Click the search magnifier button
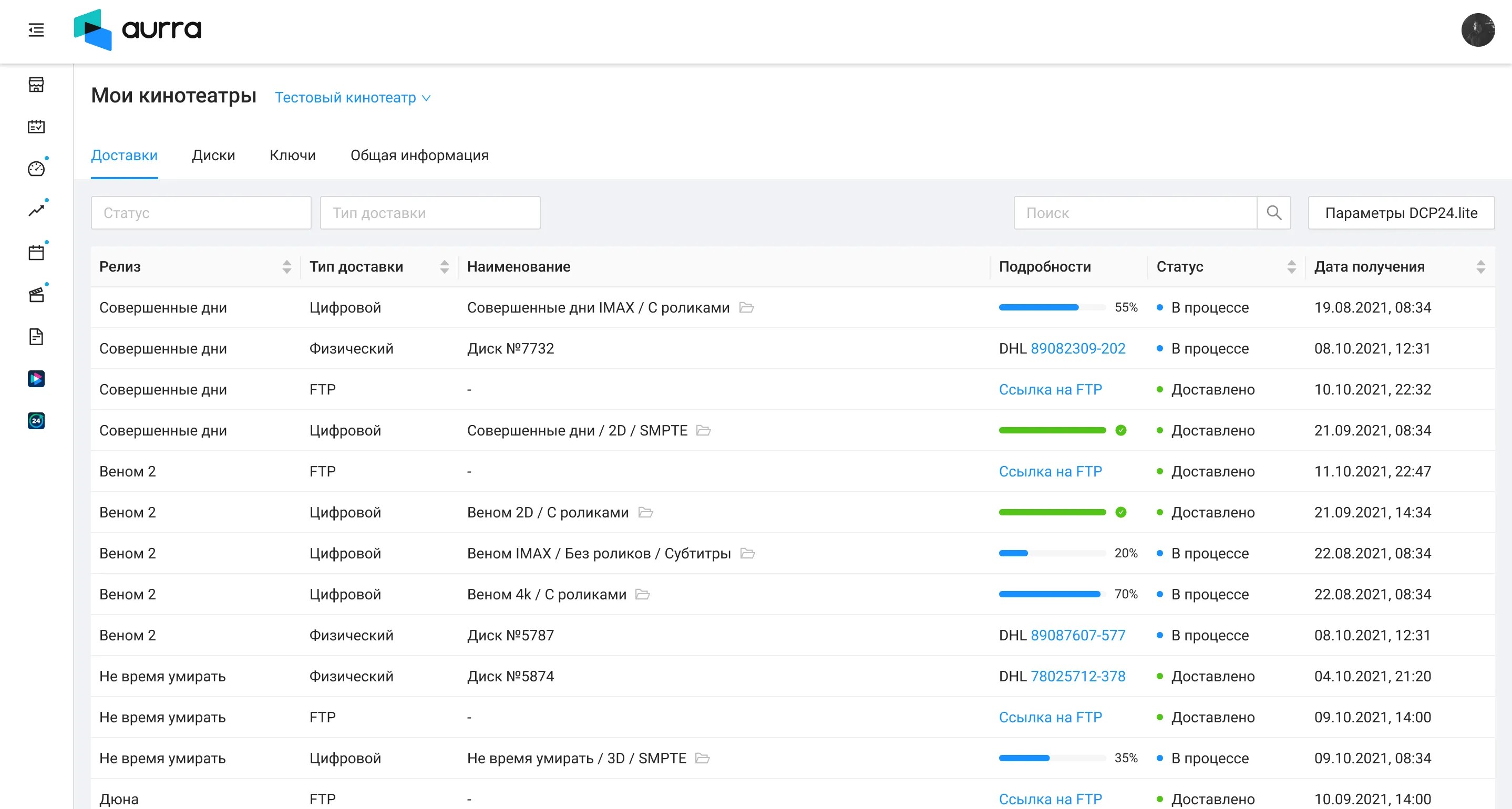This screenshot has width=1512, height=809. pos(1274,213)
